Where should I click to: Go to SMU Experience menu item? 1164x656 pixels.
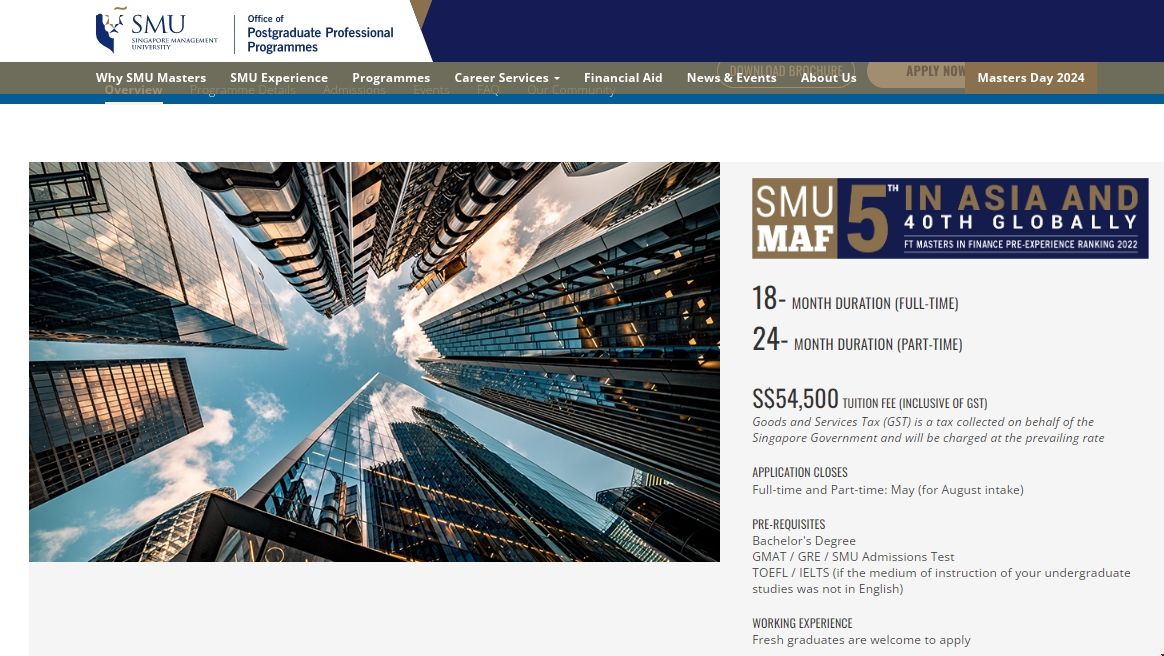pos(279,77)
